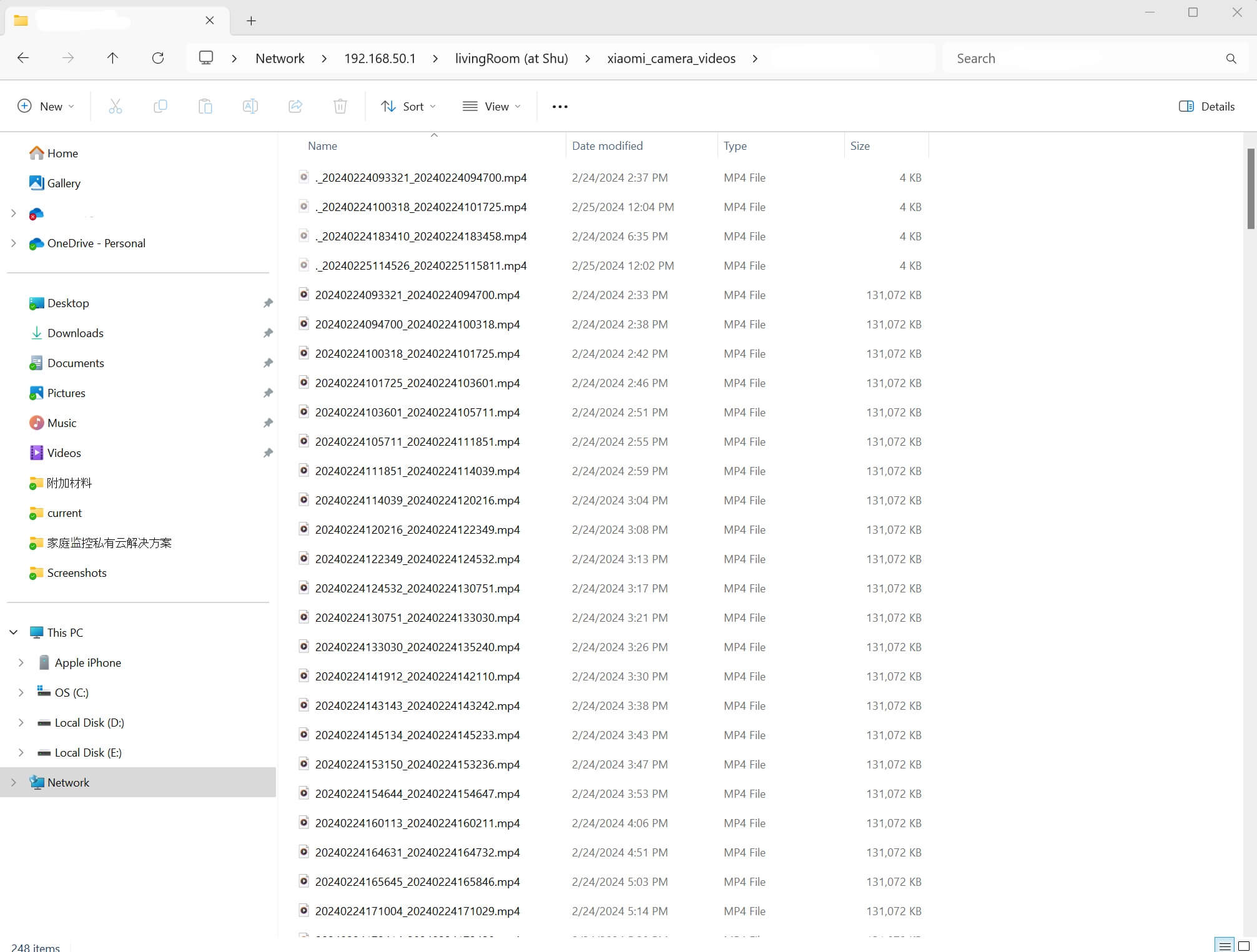The height and width of the screenshot is (952, 1257).
Task: Go up one directory level
Action: 112,58
